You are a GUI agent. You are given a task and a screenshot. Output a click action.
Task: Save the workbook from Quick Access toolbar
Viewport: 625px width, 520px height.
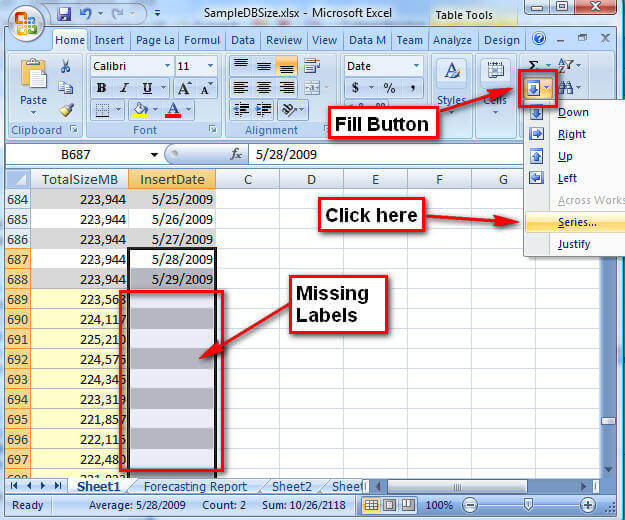click(64, 14)
